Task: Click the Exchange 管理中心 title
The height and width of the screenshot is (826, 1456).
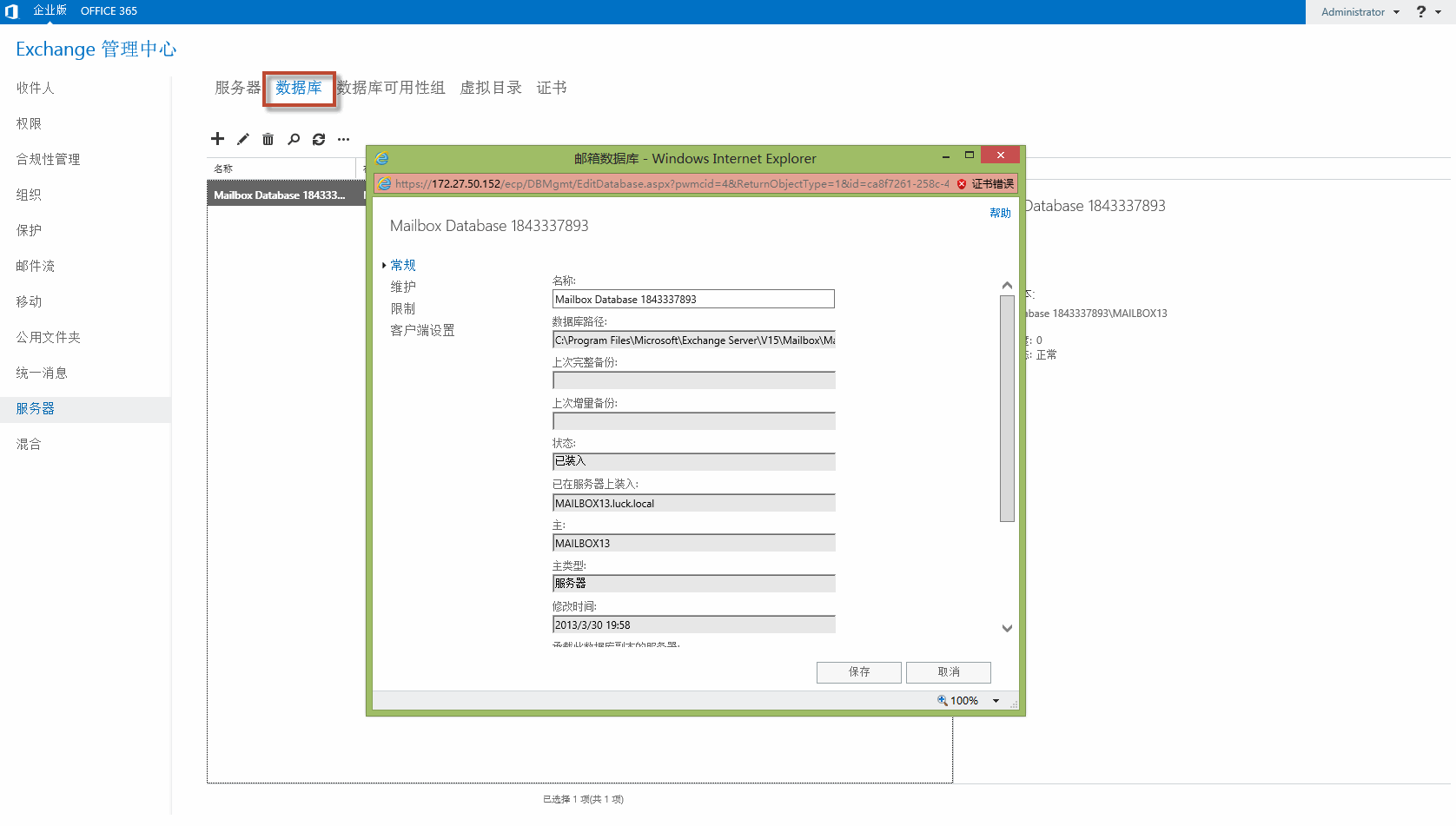Action: [96, 49]
